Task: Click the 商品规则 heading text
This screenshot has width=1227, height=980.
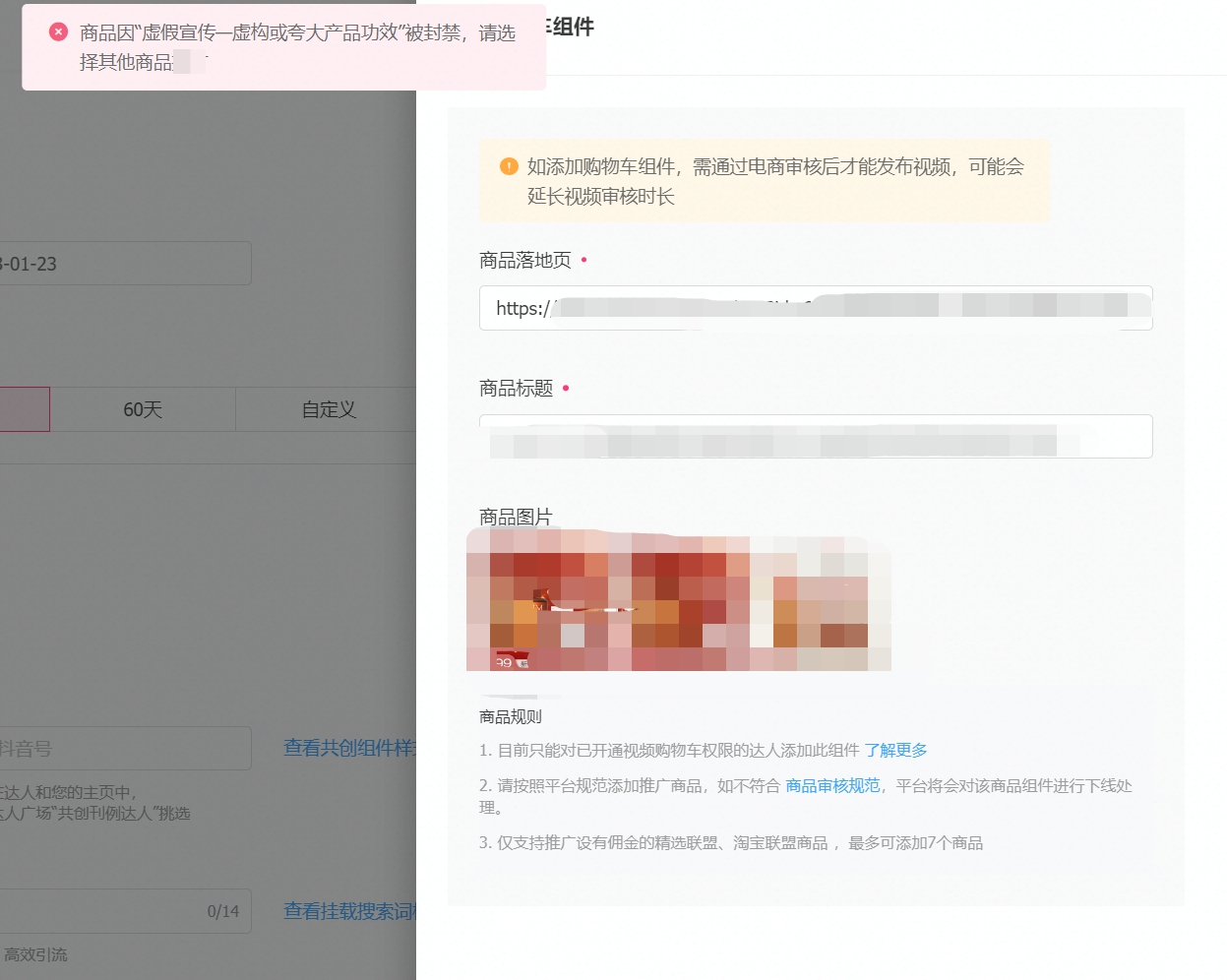Action: pyautogui.click(x=511, y=717)
